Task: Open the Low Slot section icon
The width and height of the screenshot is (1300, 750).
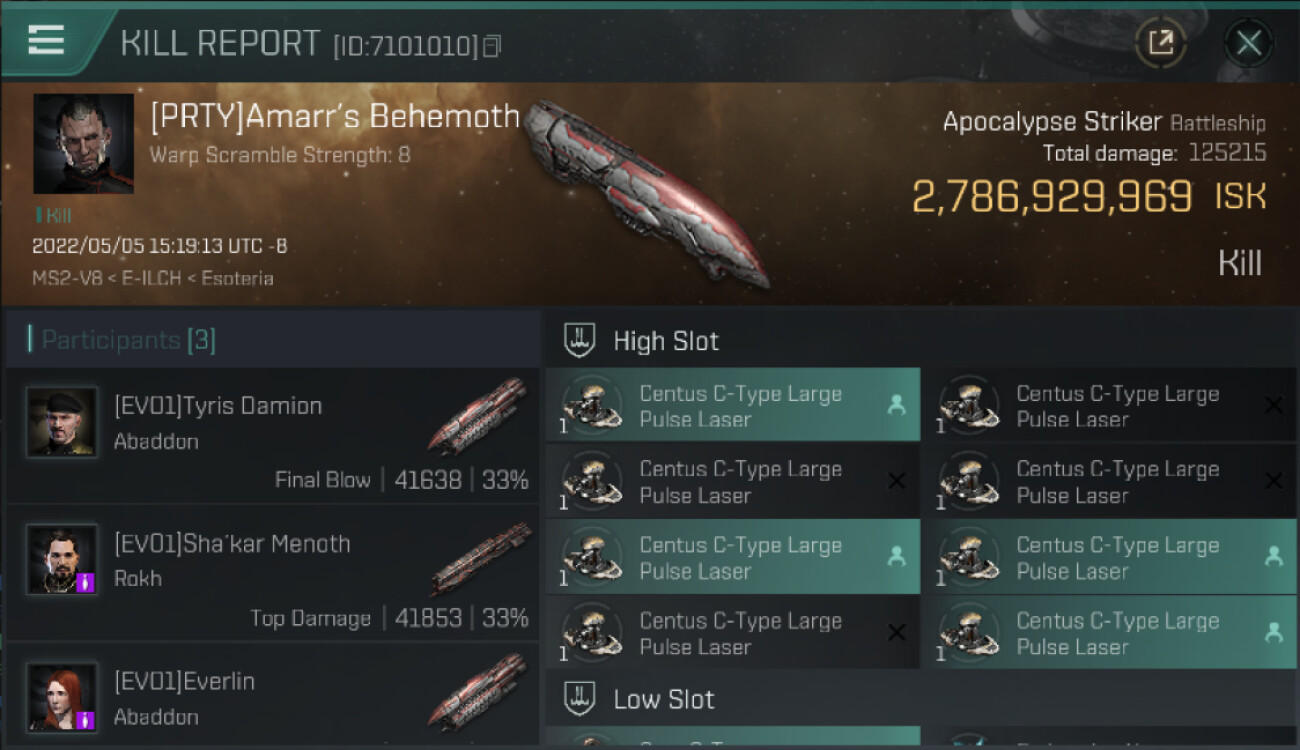Action: point(580,699)
